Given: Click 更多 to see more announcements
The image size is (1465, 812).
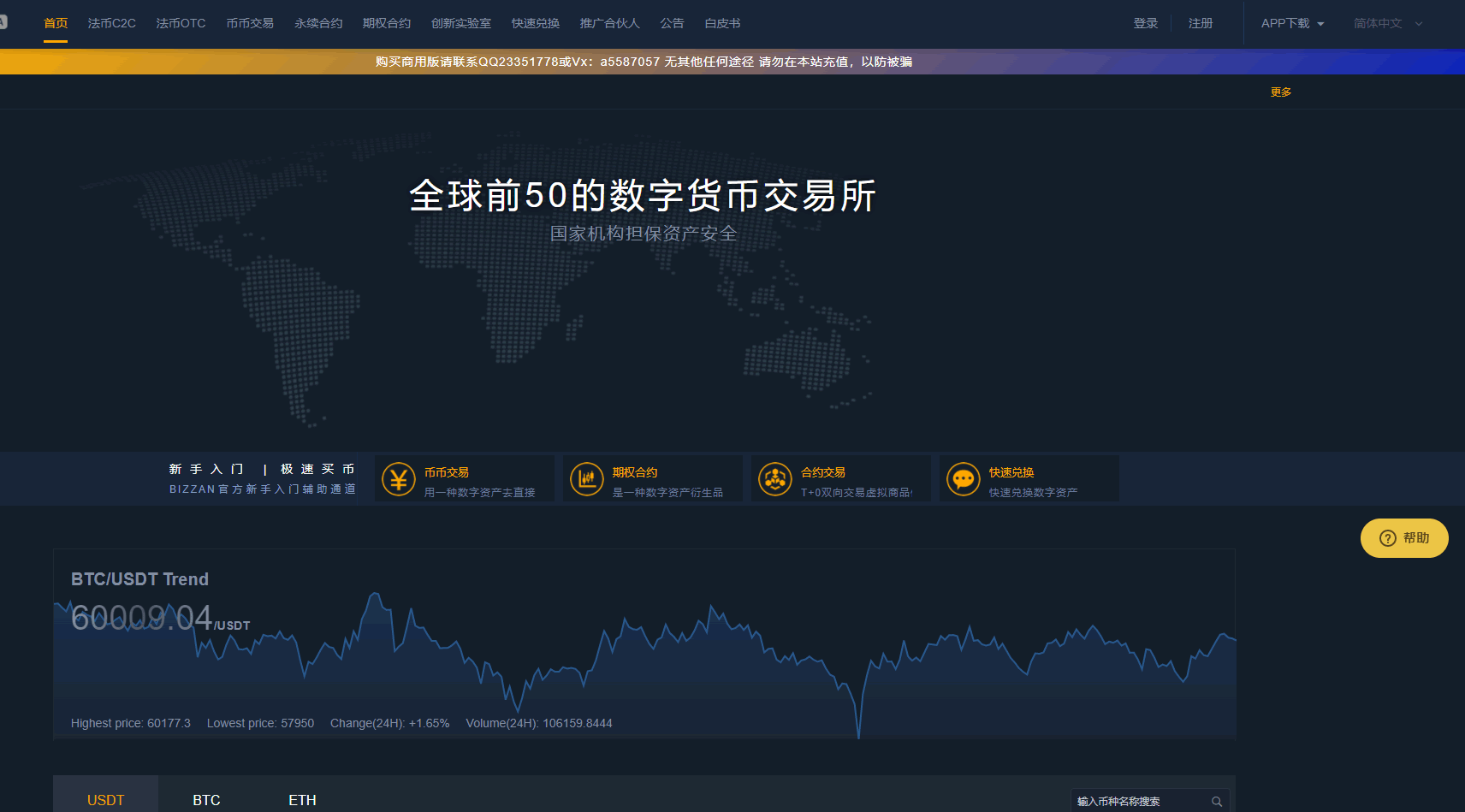Looking at the screenshot, I should (x=1280, y=92).
